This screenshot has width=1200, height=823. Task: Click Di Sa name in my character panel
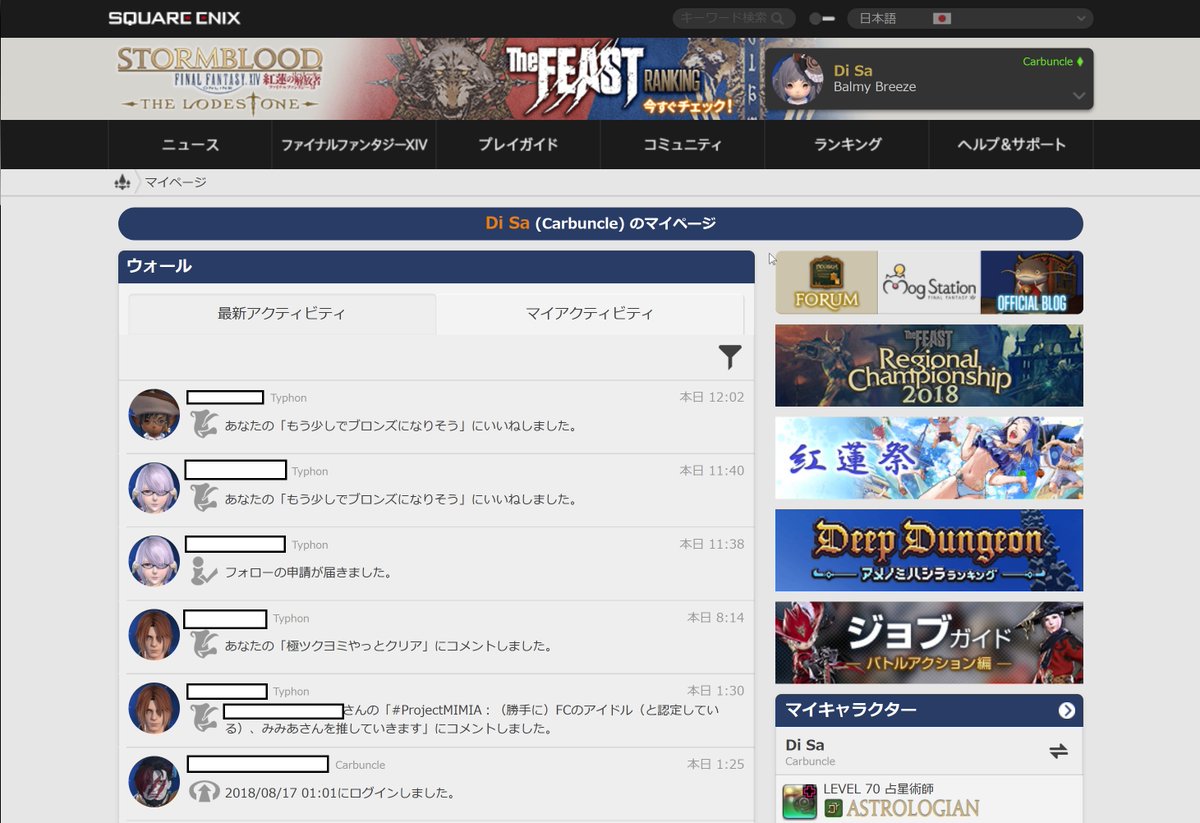(x=805, y=745)
